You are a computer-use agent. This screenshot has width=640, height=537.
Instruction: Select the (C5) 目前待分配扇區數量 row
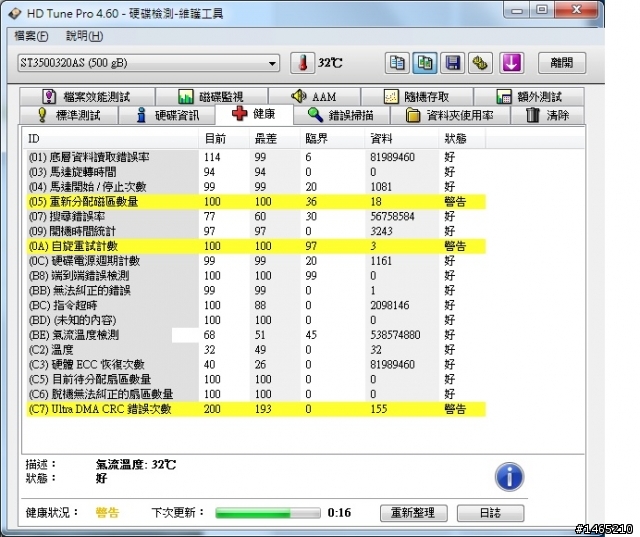256,379
